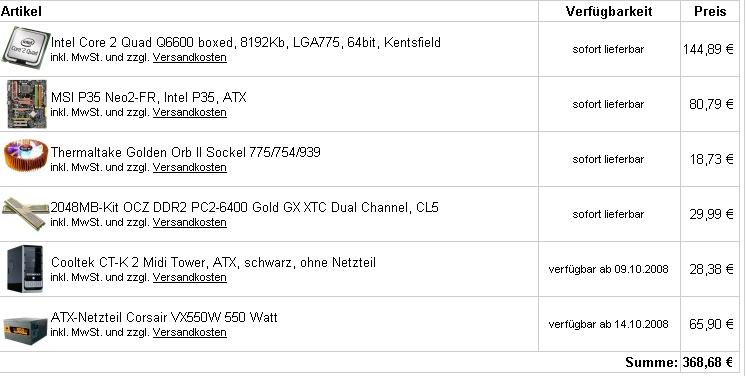The width and height of the screenshot is (747, 376).
Task: Select the Thermaltake Golden Orb cooler picture
Action: click(x=26, y=155)
